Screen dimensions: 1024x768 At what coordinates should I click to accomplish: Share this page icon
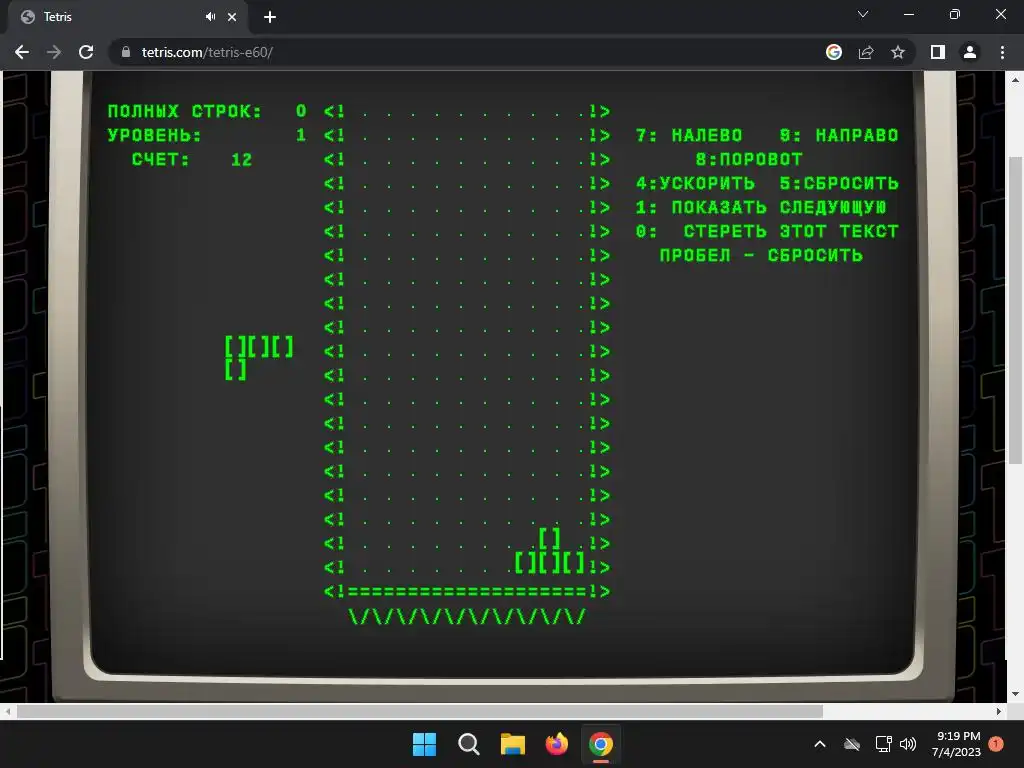tap(866, 52)
